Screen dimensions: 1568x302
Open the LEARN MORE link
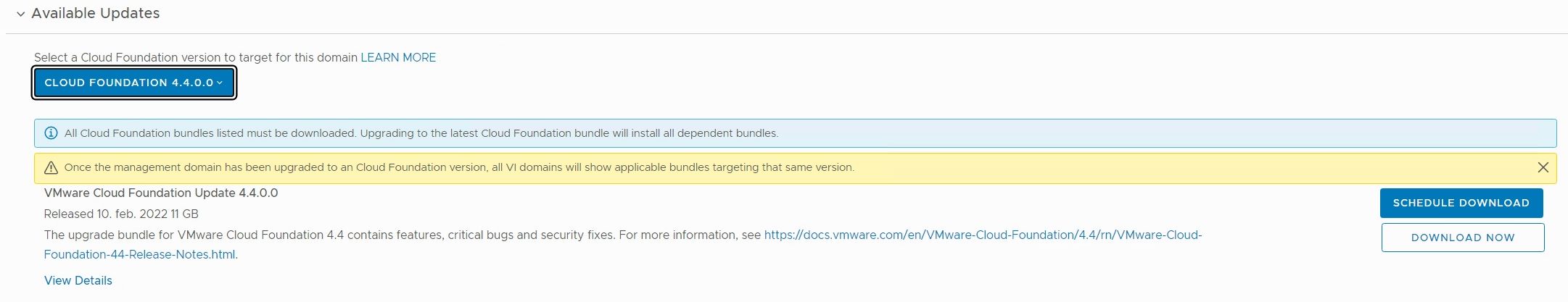click(x=398, y=57)
